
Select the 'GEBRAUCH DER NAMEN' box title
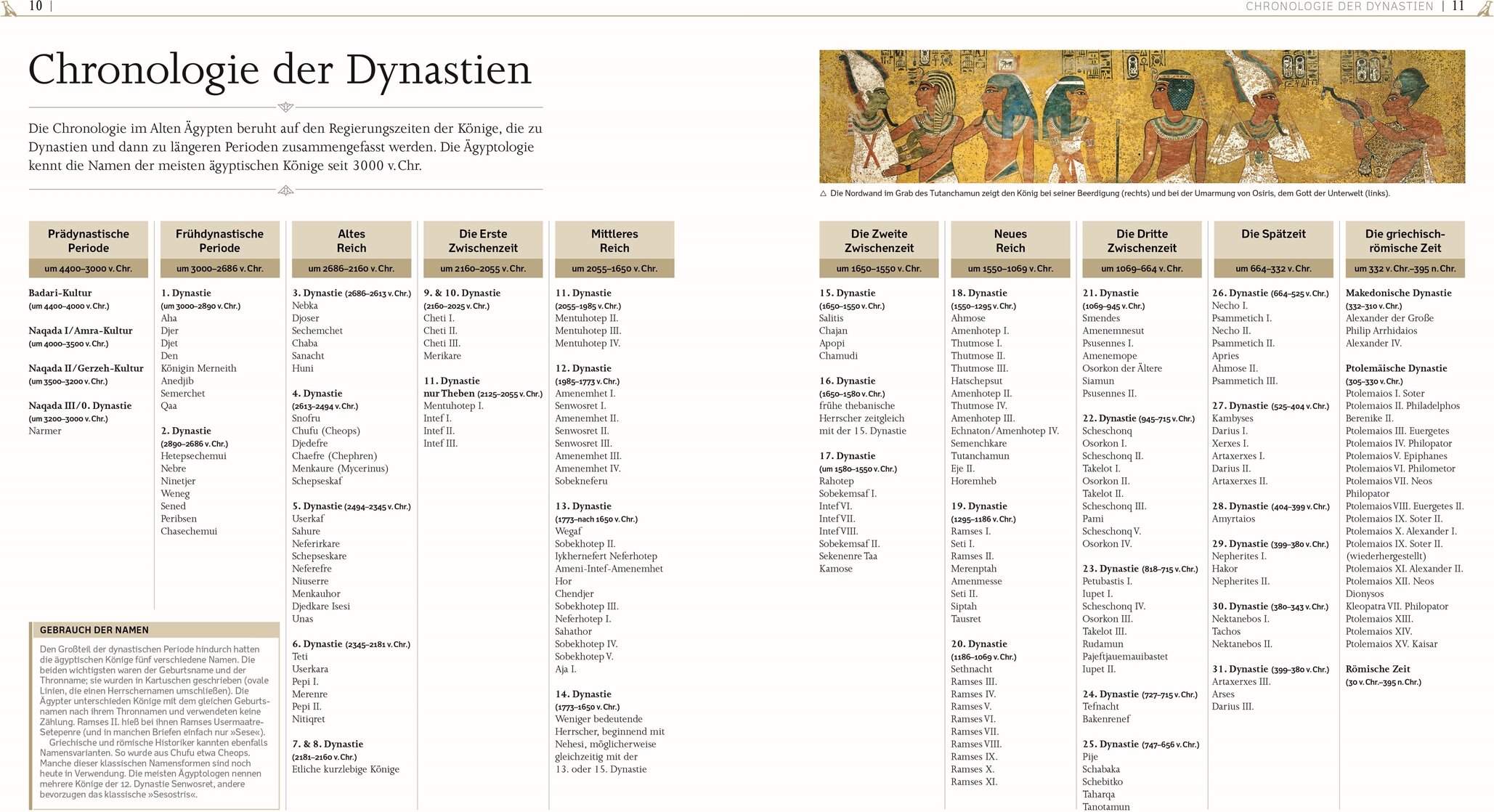point(94,630)
